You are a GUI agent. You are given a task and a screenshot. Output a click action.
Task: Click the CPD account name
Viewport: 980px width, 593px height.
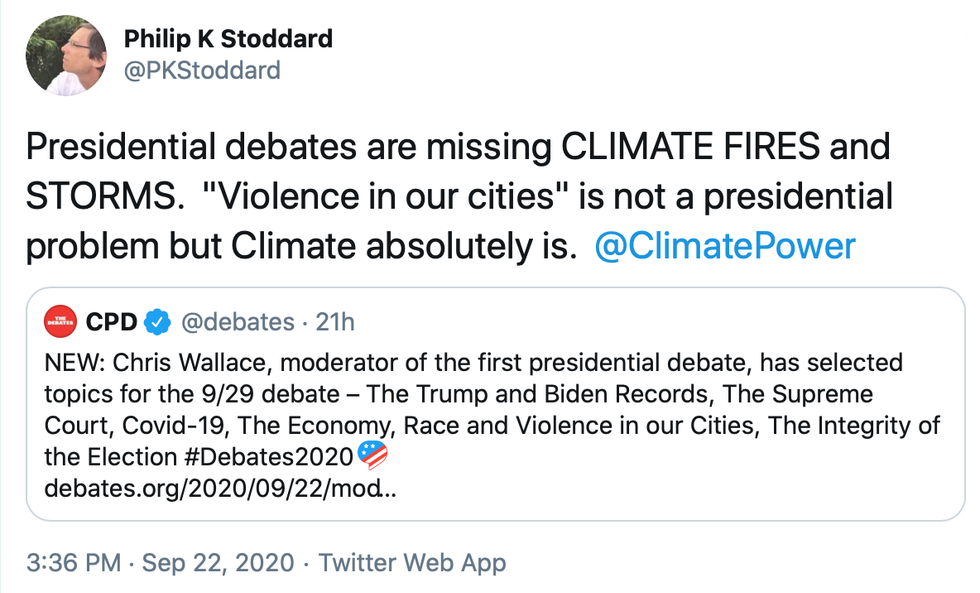pyautogui.click(x=112, y=322)
